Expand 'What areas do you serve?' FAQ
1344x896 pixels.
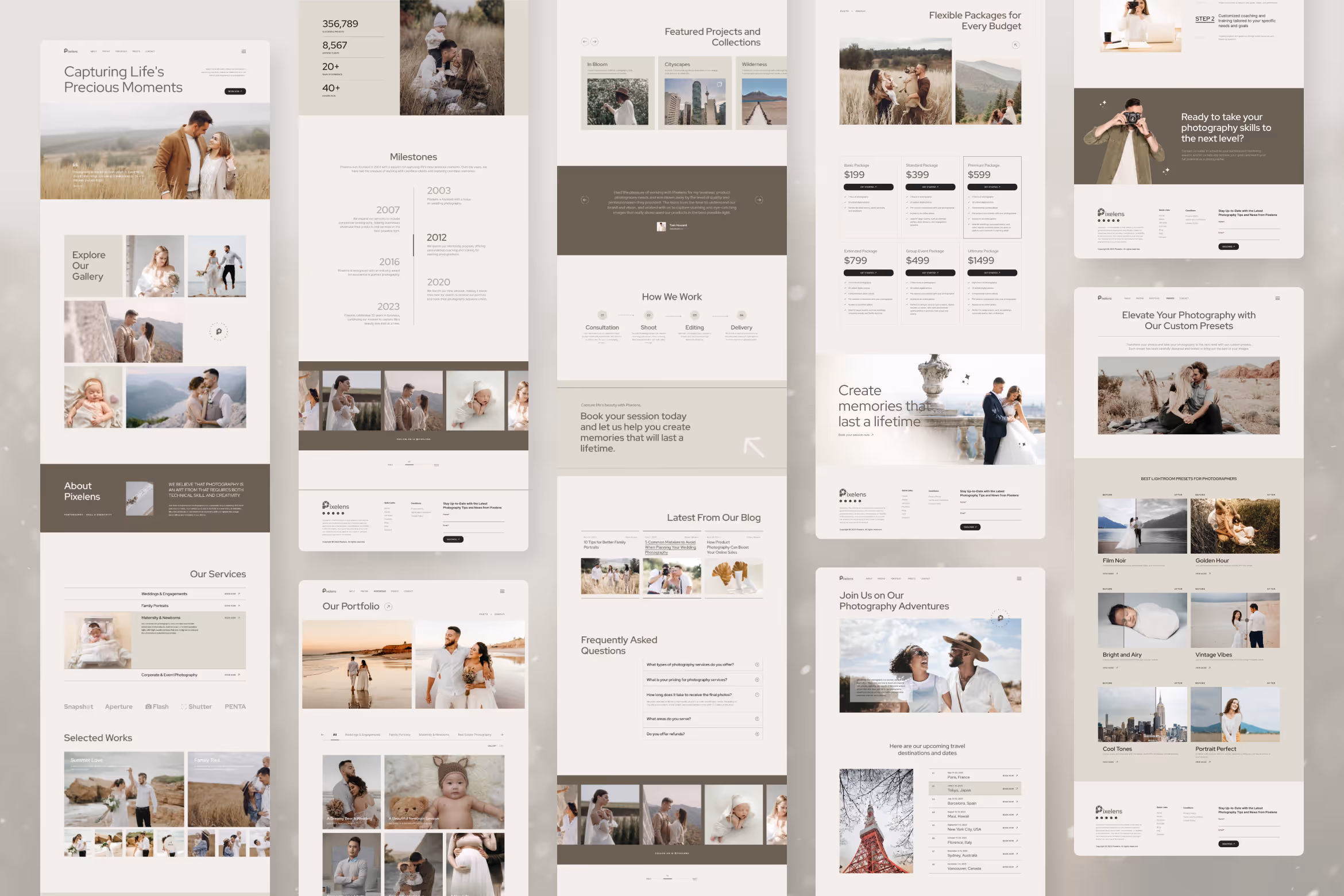757,719
